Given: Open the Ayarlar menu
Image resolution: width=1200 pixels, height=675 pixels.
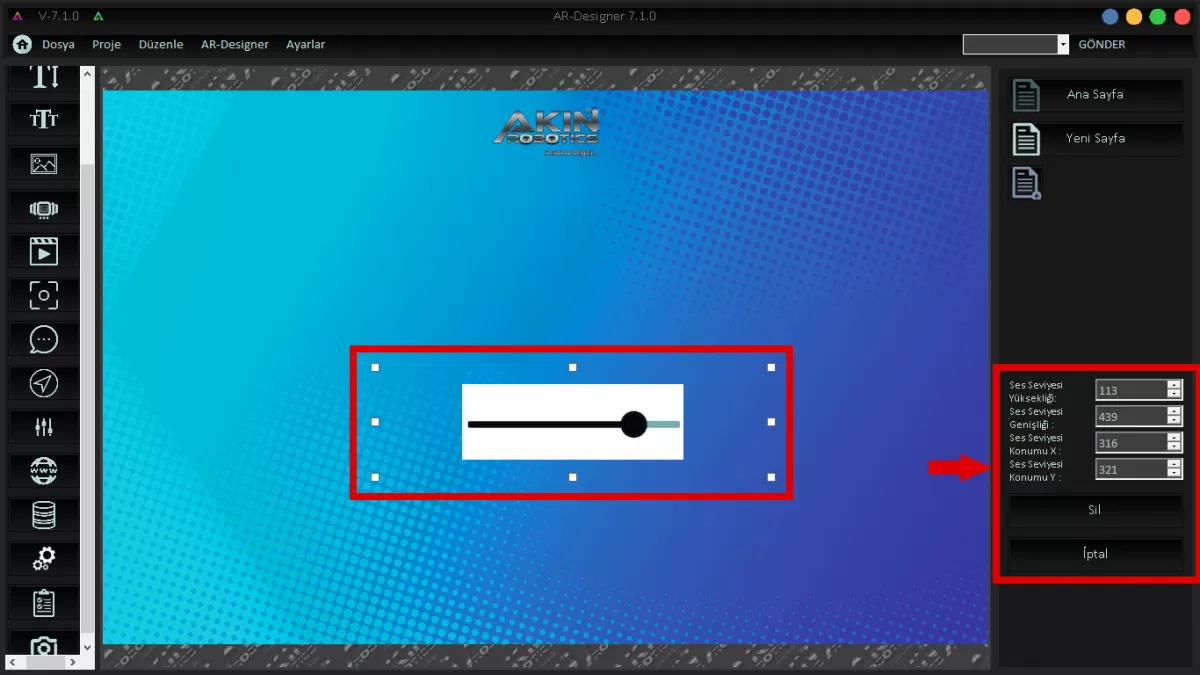Looking at the screenshot, I should (x=305, y=45).
